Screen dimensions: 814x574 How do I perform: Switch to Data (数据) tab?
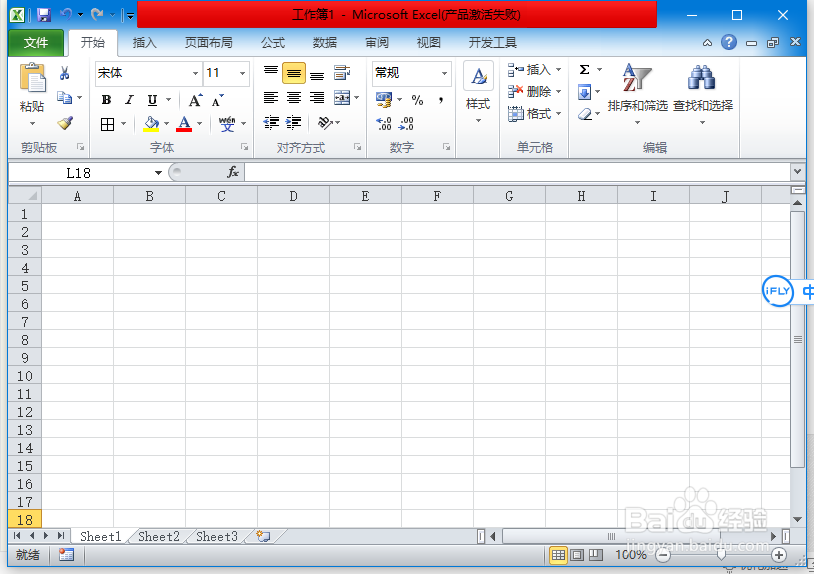click(x=325, y=43)
